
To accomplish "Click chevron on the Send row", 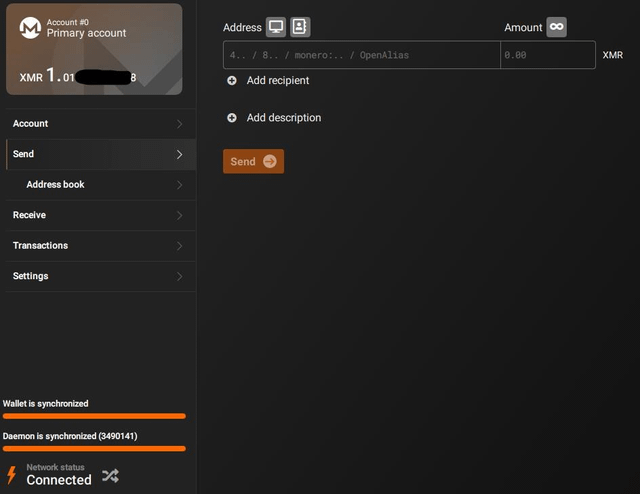I will pos(180,154).
